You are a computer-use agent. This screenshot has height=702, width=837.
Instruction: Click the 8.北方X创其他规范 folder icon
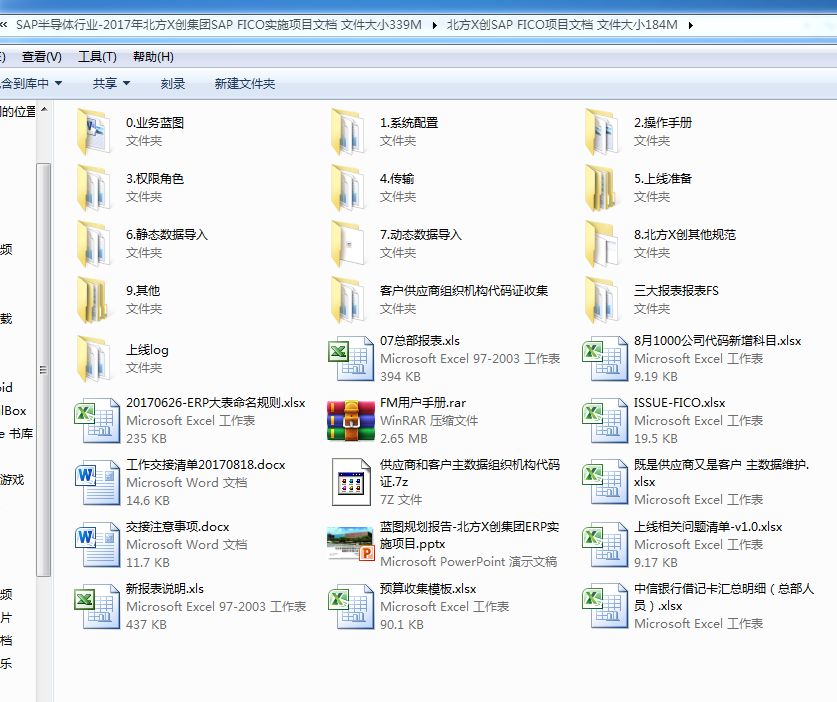[x=602, y=243]
